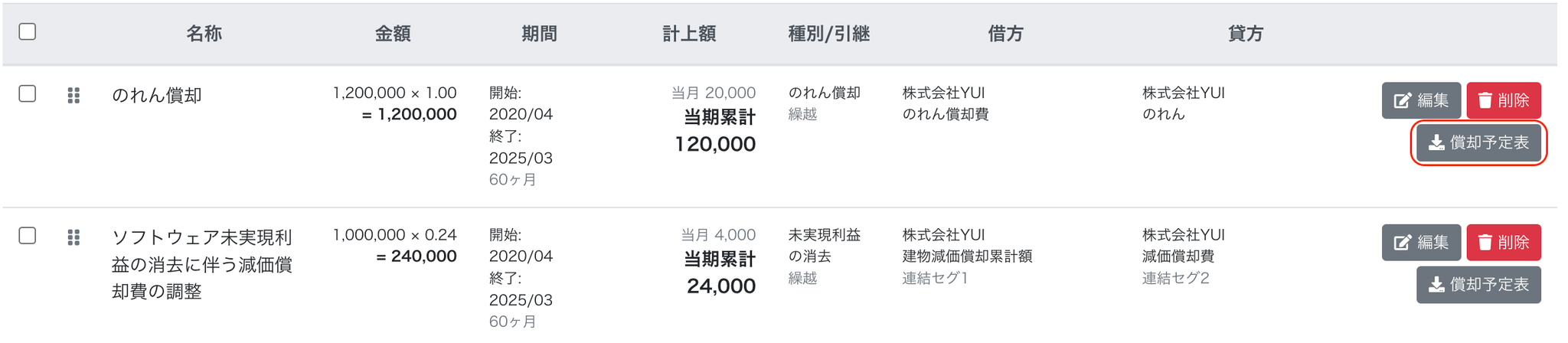The height and width of the screenshot is (343, 1568).
Task: Click drag handle icon for のれん償却 row
Action: coord(73,96)
